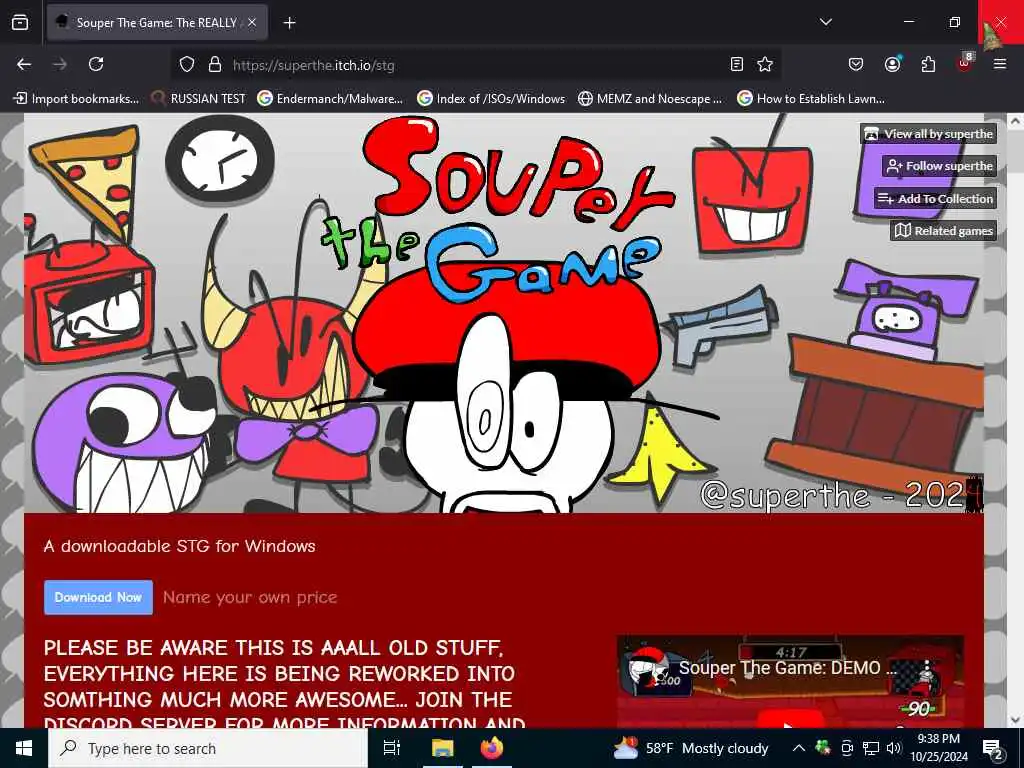1024x768 pixels.
Task: Open Related games button
Action: [x=944, y=231]
